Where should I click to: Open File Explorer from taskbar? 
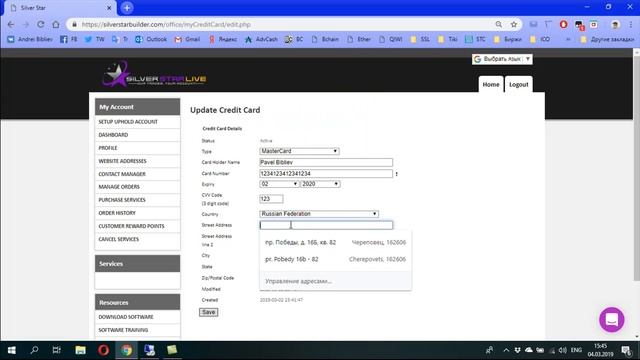[x=80, y=350]
